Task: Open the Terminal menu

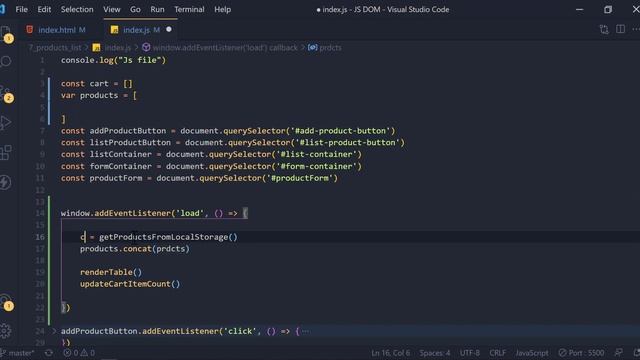Action: pos(189,9)
